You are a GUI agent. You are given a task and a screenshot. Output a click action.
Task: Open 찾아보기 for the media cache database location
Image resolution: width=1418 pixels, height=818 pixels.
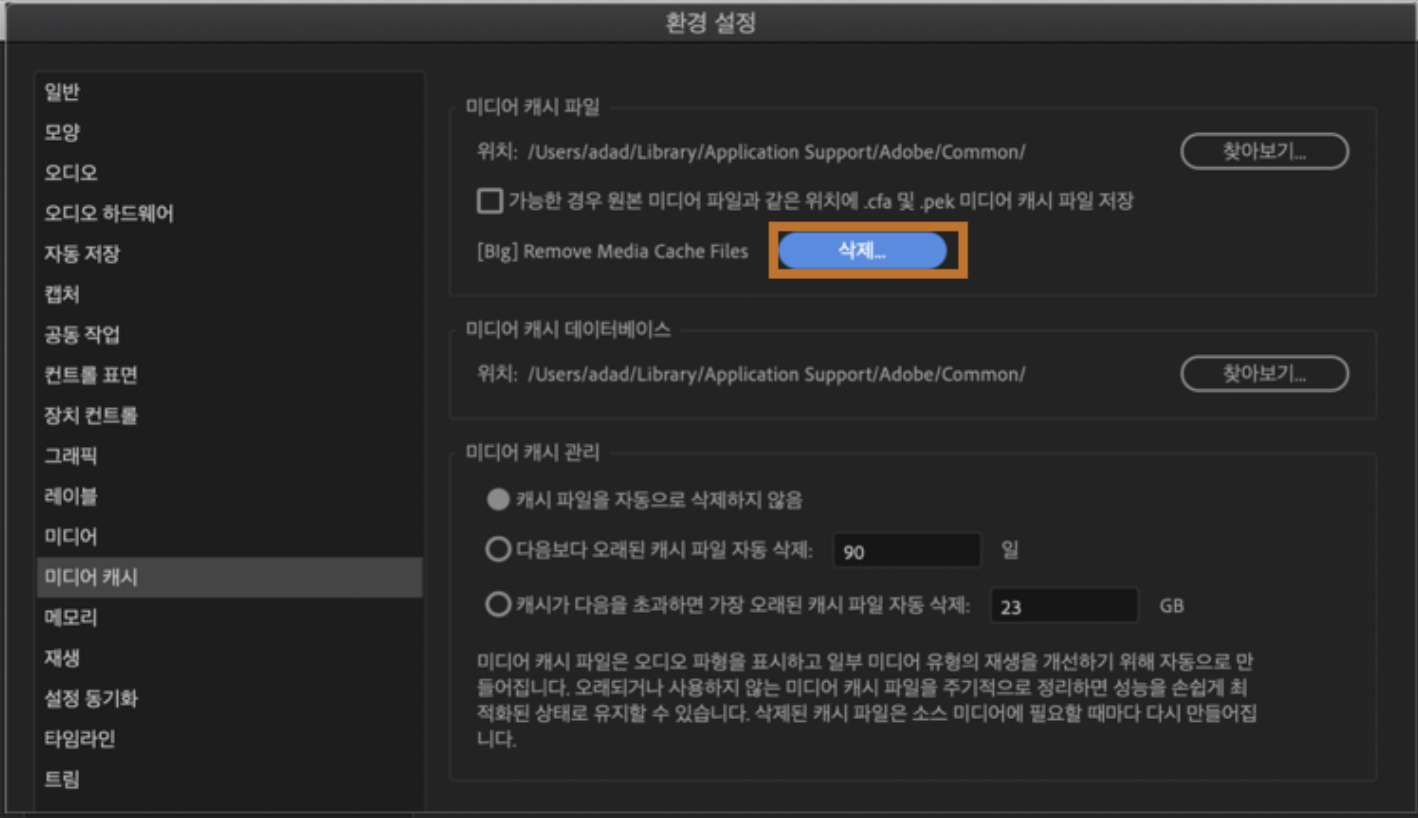[1263, 373]
